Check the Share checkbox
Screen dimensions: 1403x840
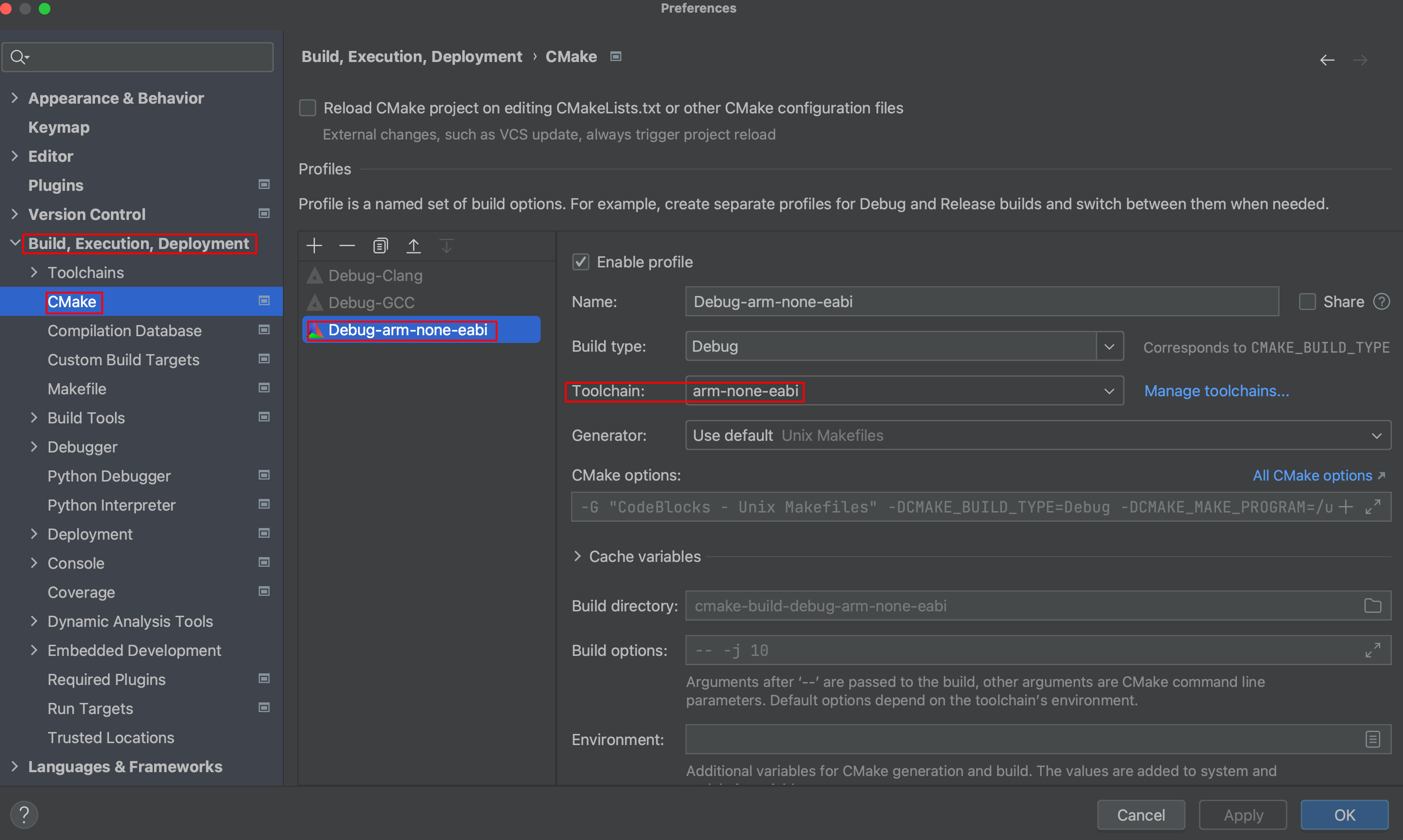(x=1307, y=302)
